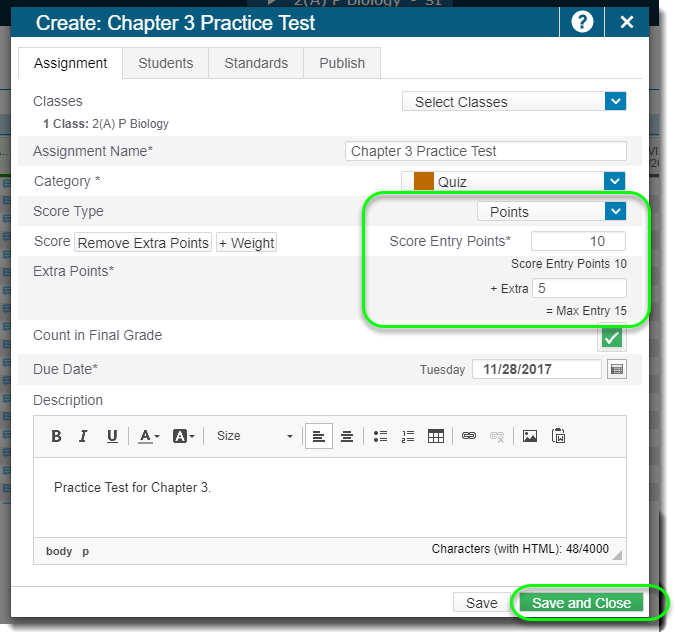Open the help question mark icon
674x639 pixels.
581,22
